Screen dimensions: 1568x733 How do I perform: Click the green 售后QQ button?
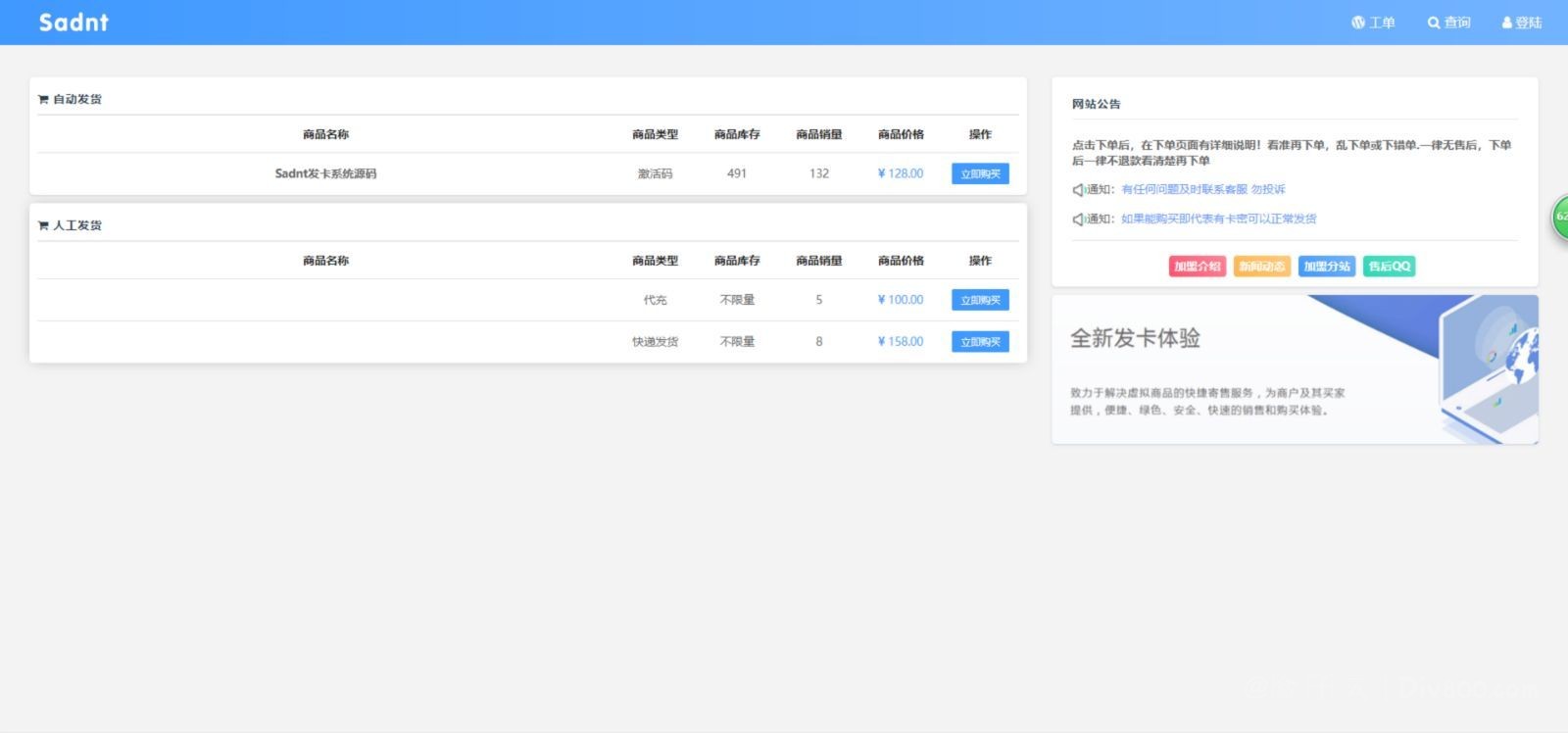point(1389,266)
